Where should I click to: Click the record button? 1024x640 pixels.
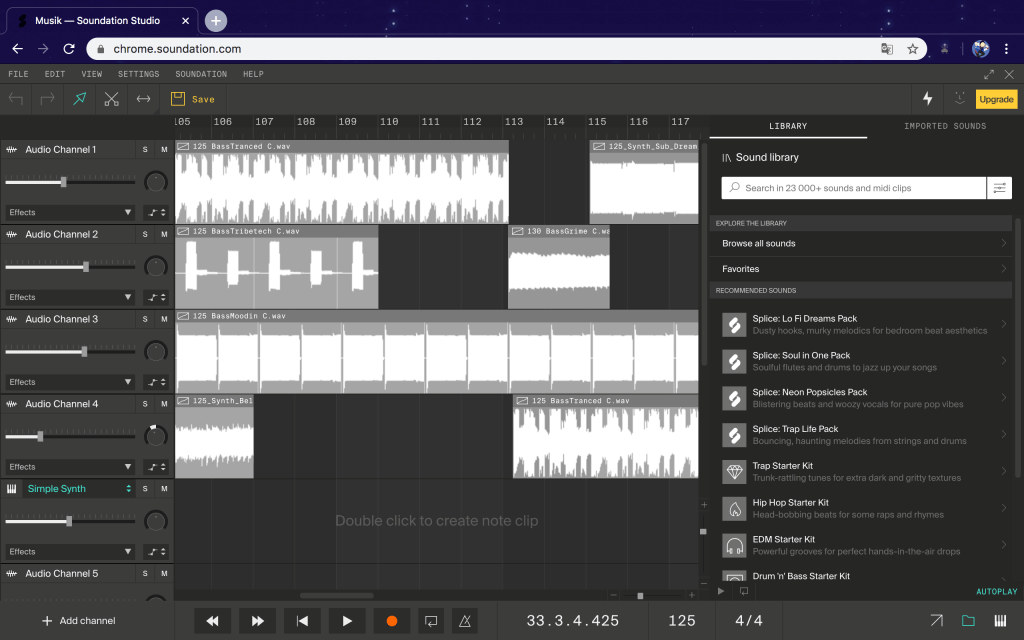coord(392,621)
